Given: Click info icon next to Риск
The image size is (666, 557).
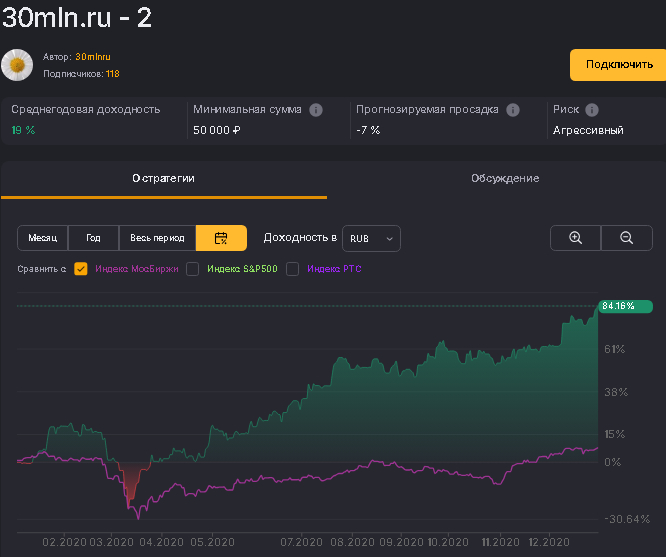Looking at the screenshot, I should tap(592, 110).
